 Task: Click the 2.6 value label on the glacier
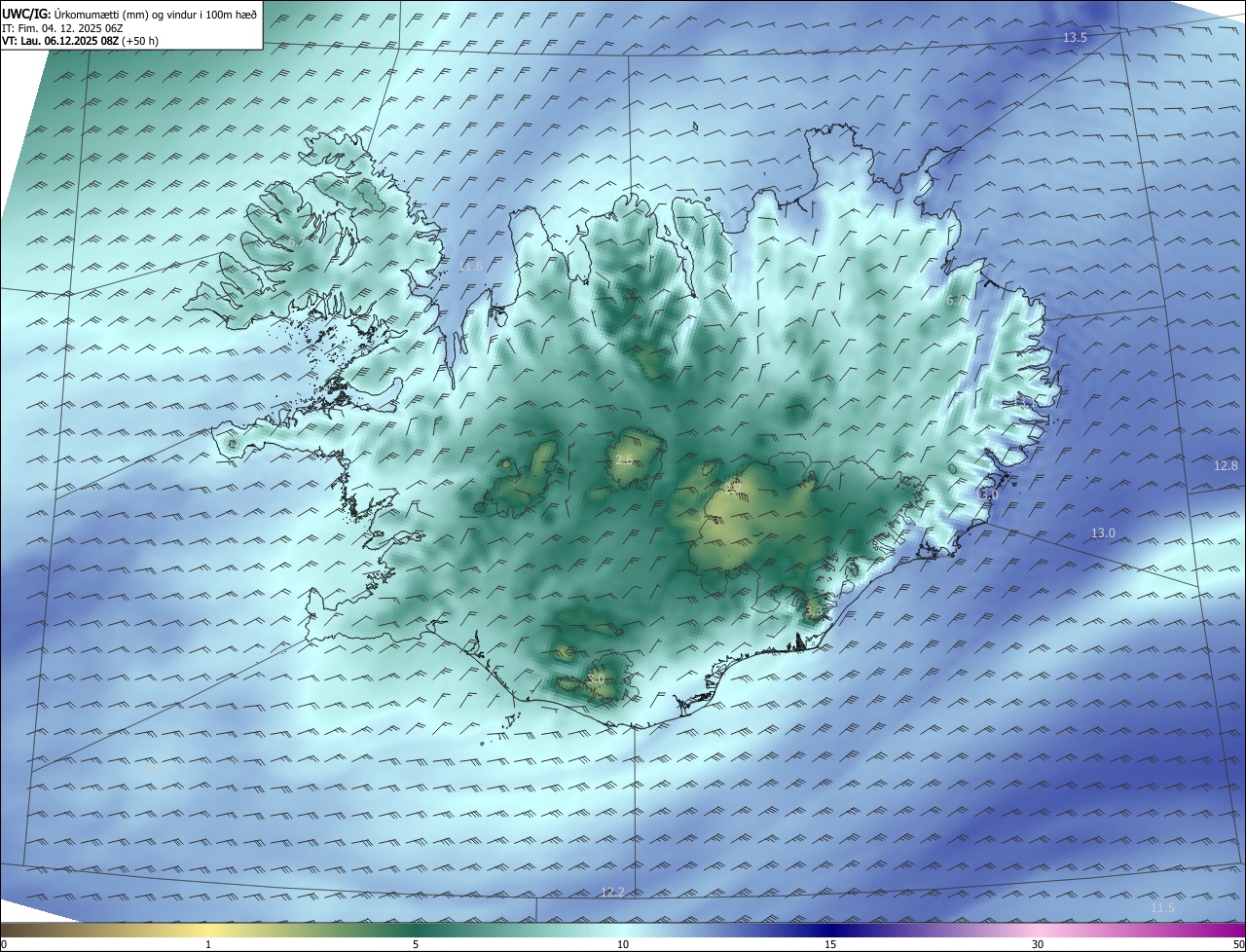(624, 459)
